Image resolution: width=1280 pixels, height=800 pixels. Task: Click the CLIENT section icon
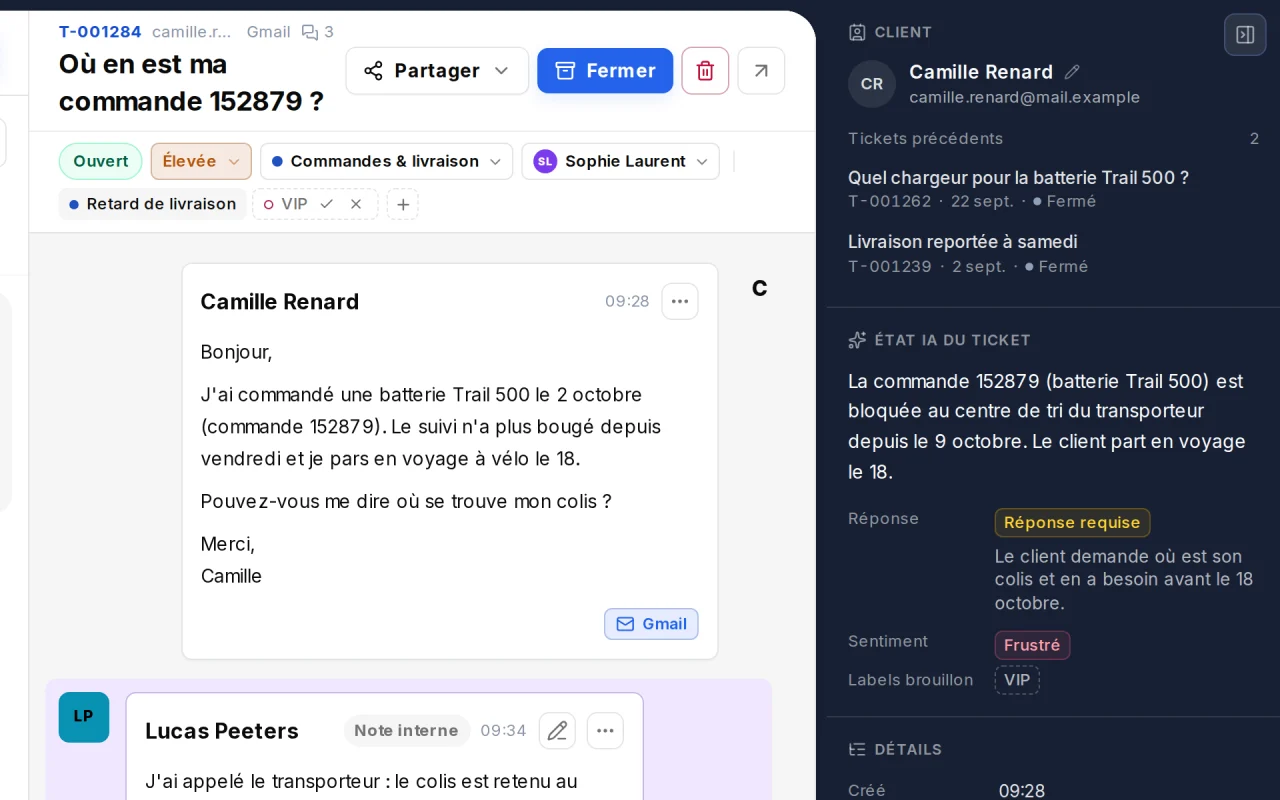(857, 32)
